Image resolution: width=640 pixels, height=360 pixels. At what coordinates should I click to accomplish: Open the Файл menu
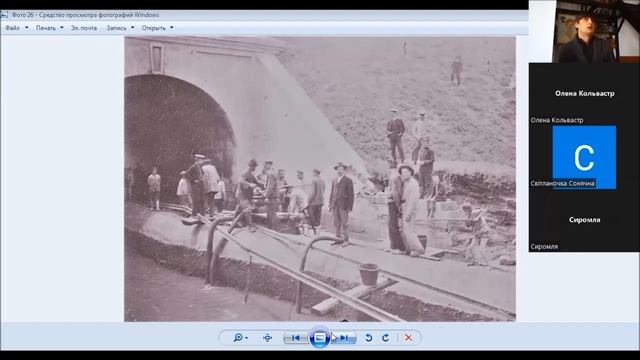(x=13, y=28)
